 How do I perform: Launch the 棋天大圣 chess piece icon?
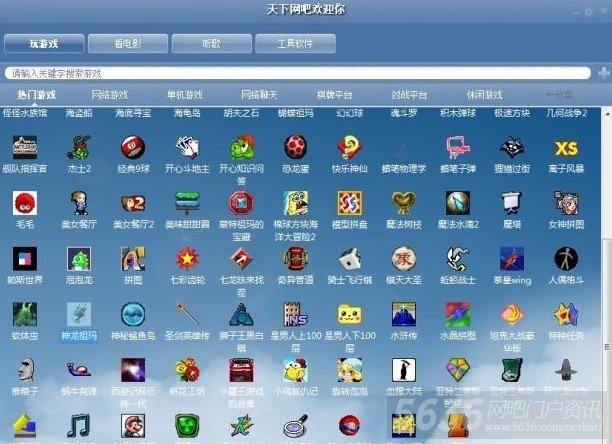[404, 258]
